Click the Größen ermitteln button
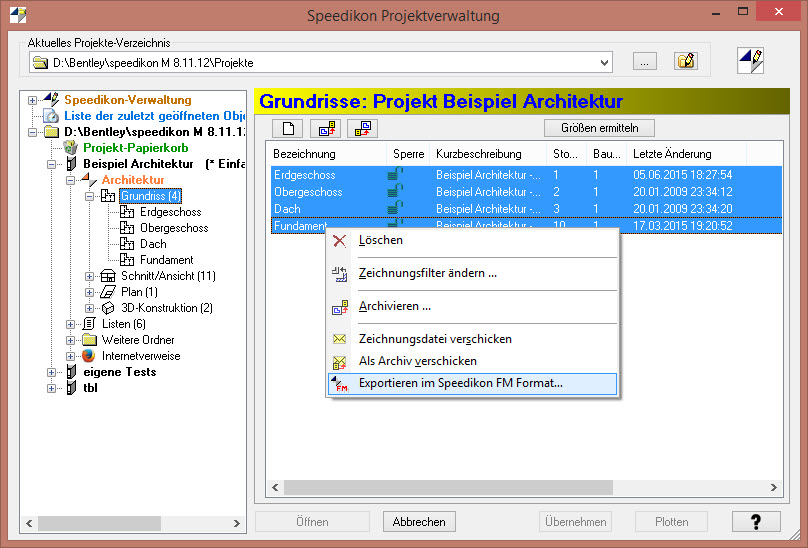 [599, 128]
